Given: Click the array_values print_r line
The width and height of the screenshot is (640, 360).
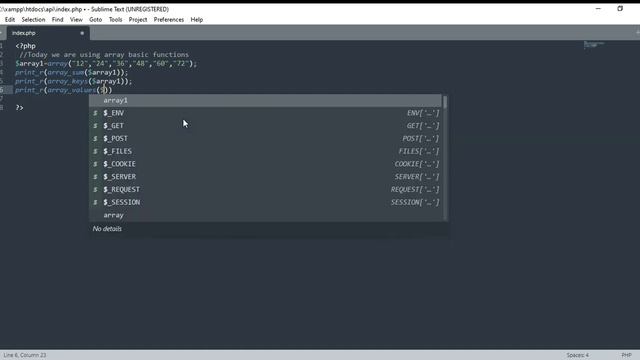Looking at the screenshot, I should [63, 90].
